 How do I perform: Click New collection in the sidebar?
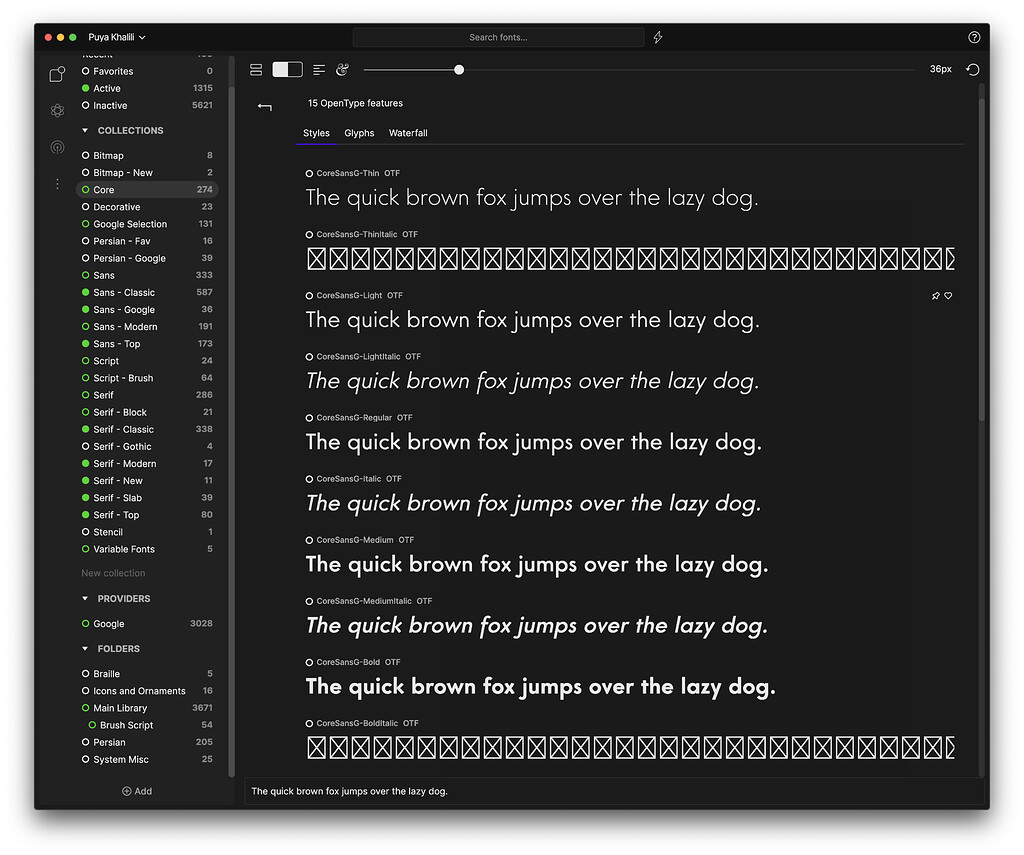click(x=112, y=573)
